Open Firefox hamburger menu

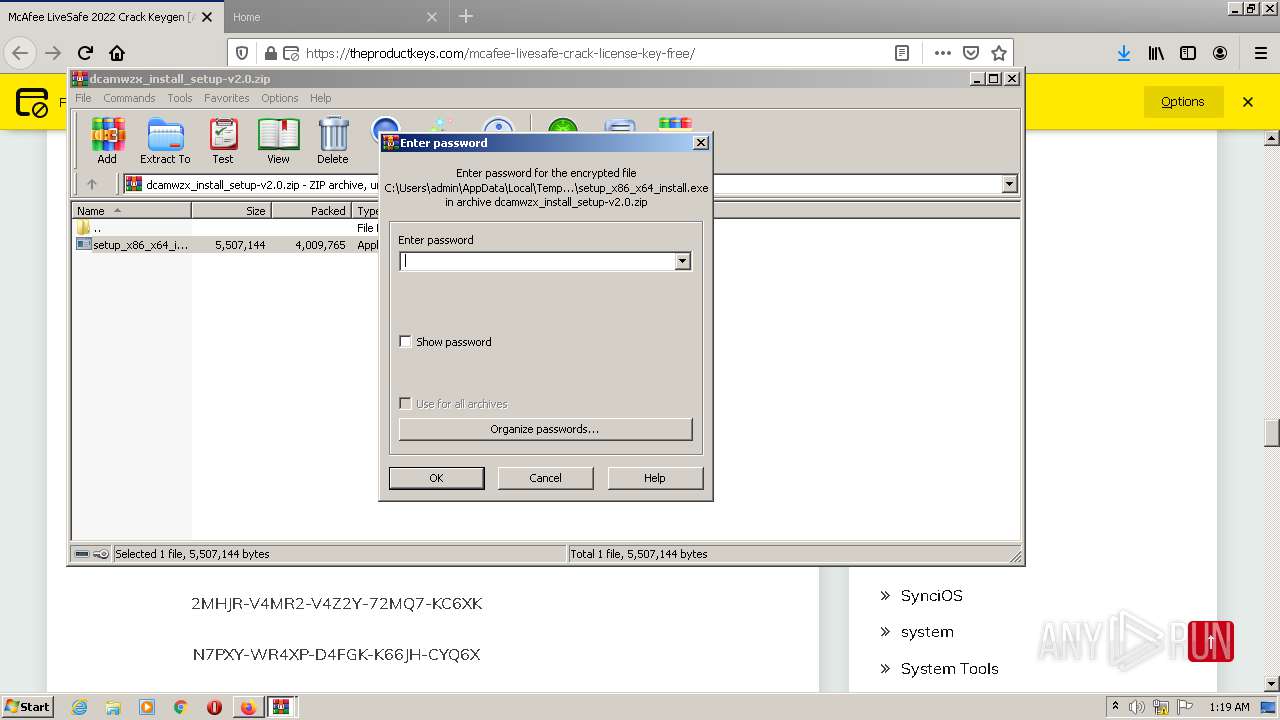pyautogui.click(x=1260, y=53)
